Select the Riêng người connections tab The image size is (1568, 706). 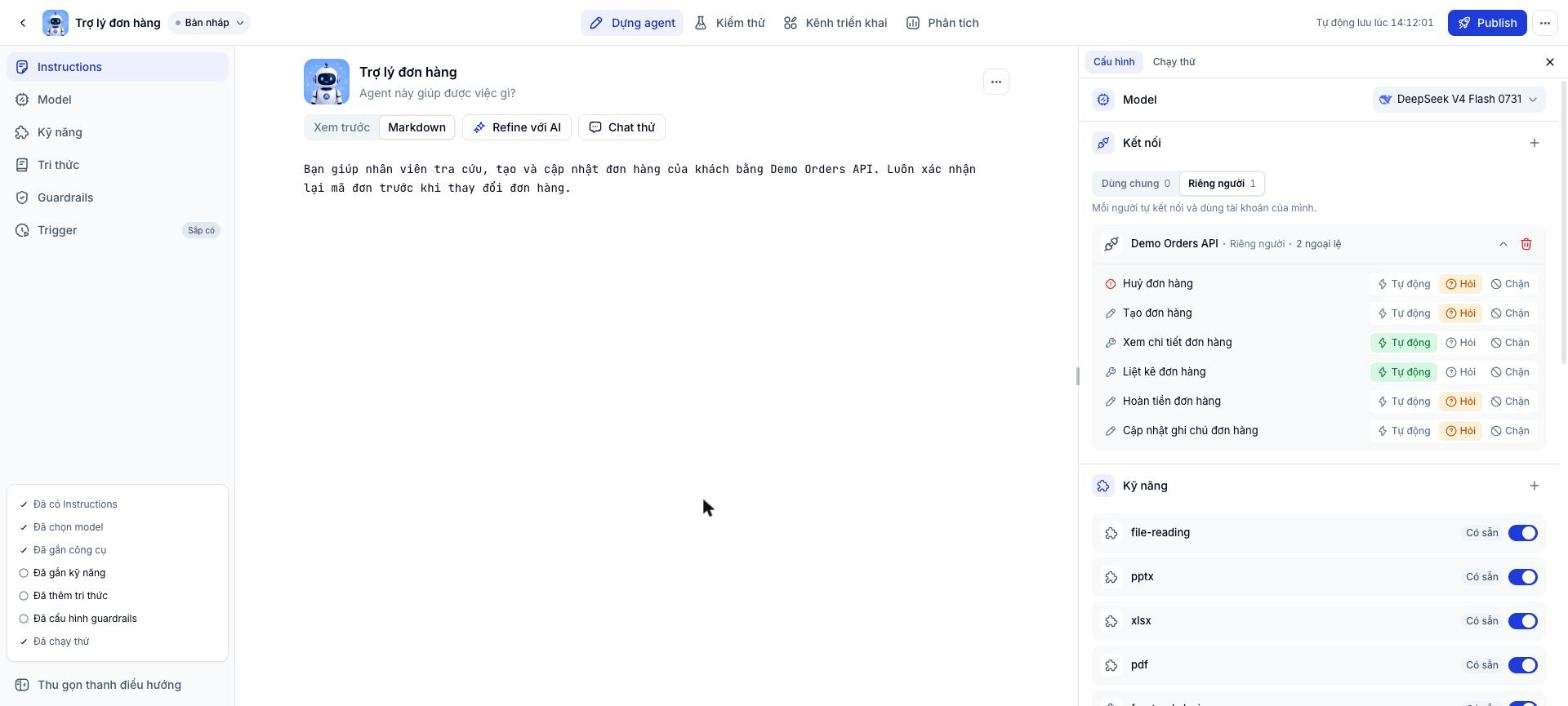[x=1221, y=183]
